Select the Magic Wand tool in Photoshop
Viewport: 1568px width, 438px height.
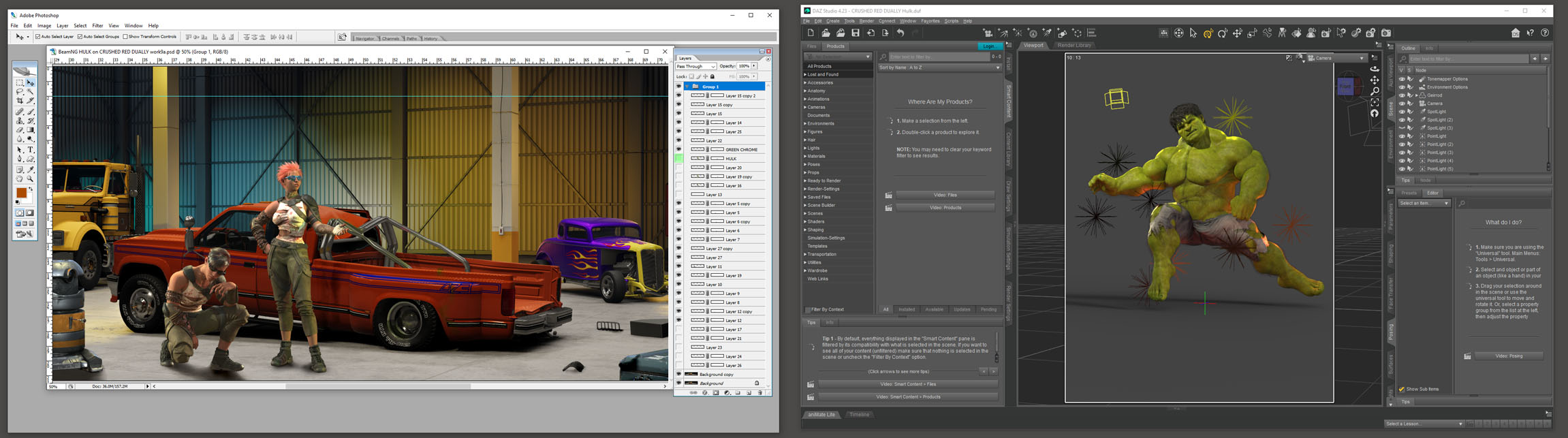pos(30,91)
